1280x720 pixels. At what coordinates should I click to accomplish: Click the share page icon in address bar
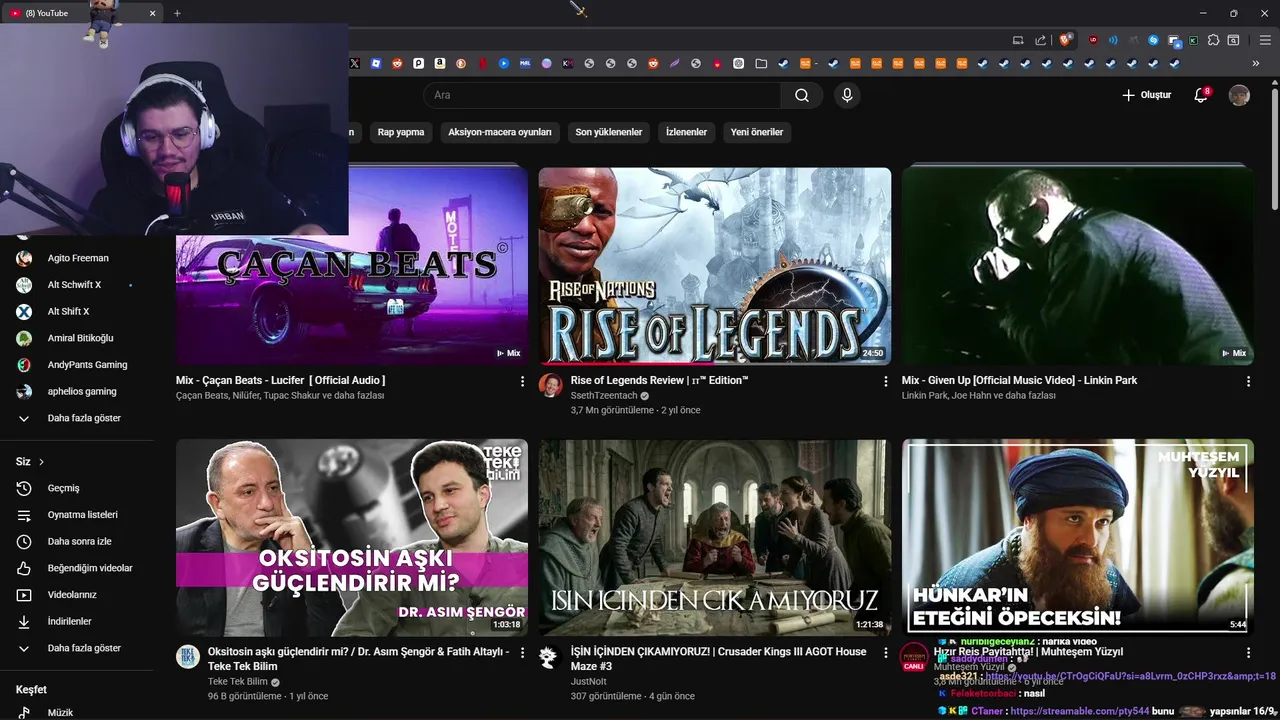coord(1040,40)
